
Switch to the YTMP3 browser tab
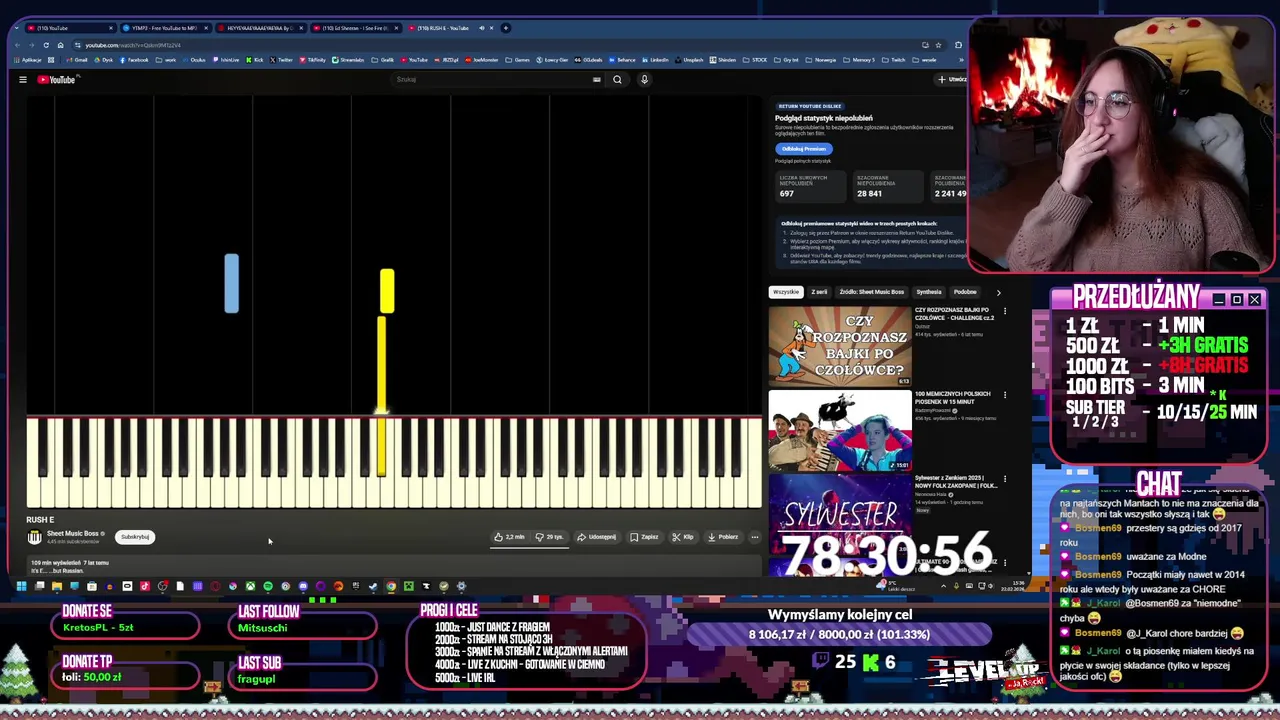pos(165,28)
